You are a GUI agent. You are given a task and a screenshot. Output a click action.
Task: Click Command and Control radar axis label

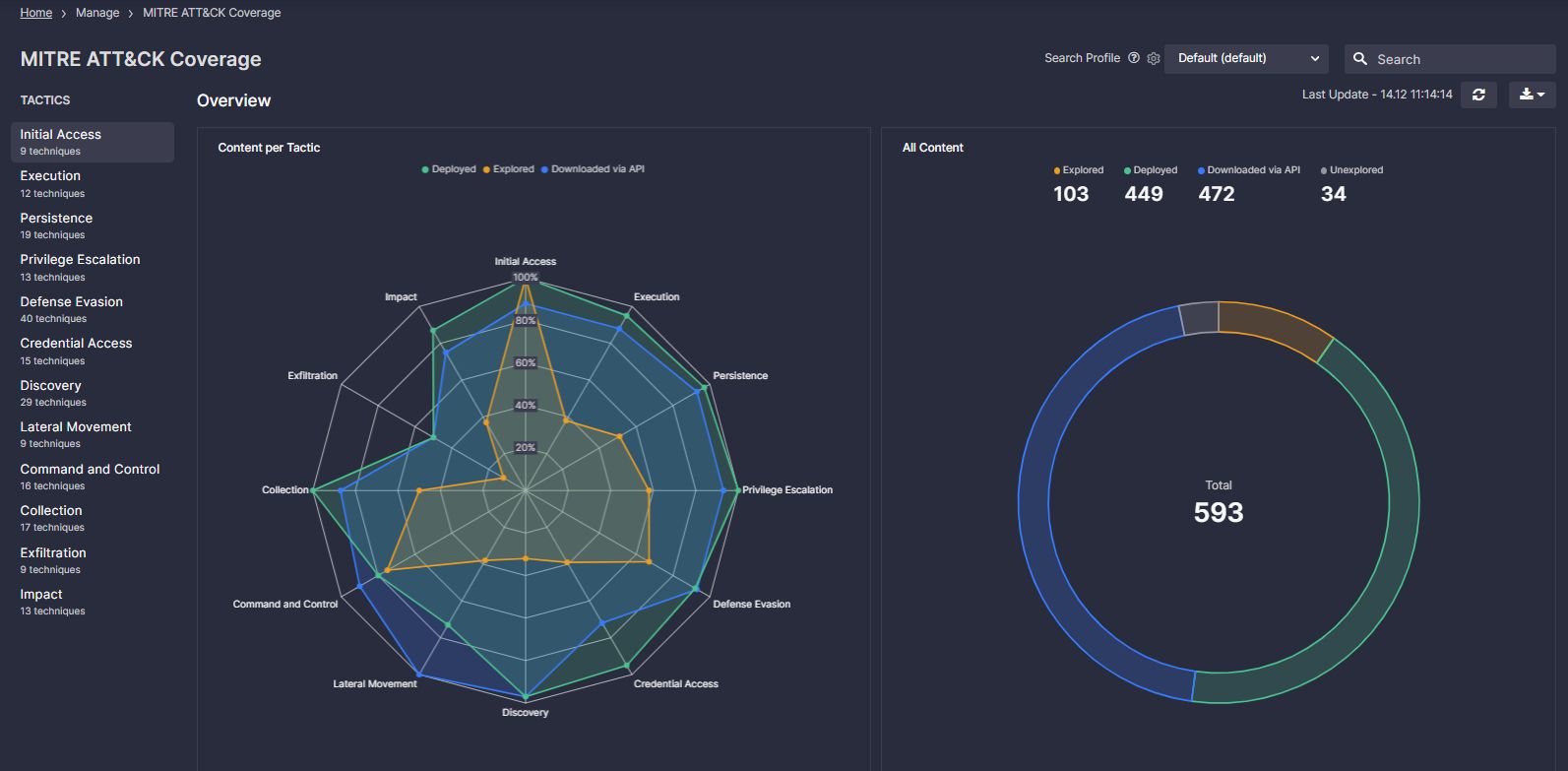pyautogui.click(x=285, y=605)
